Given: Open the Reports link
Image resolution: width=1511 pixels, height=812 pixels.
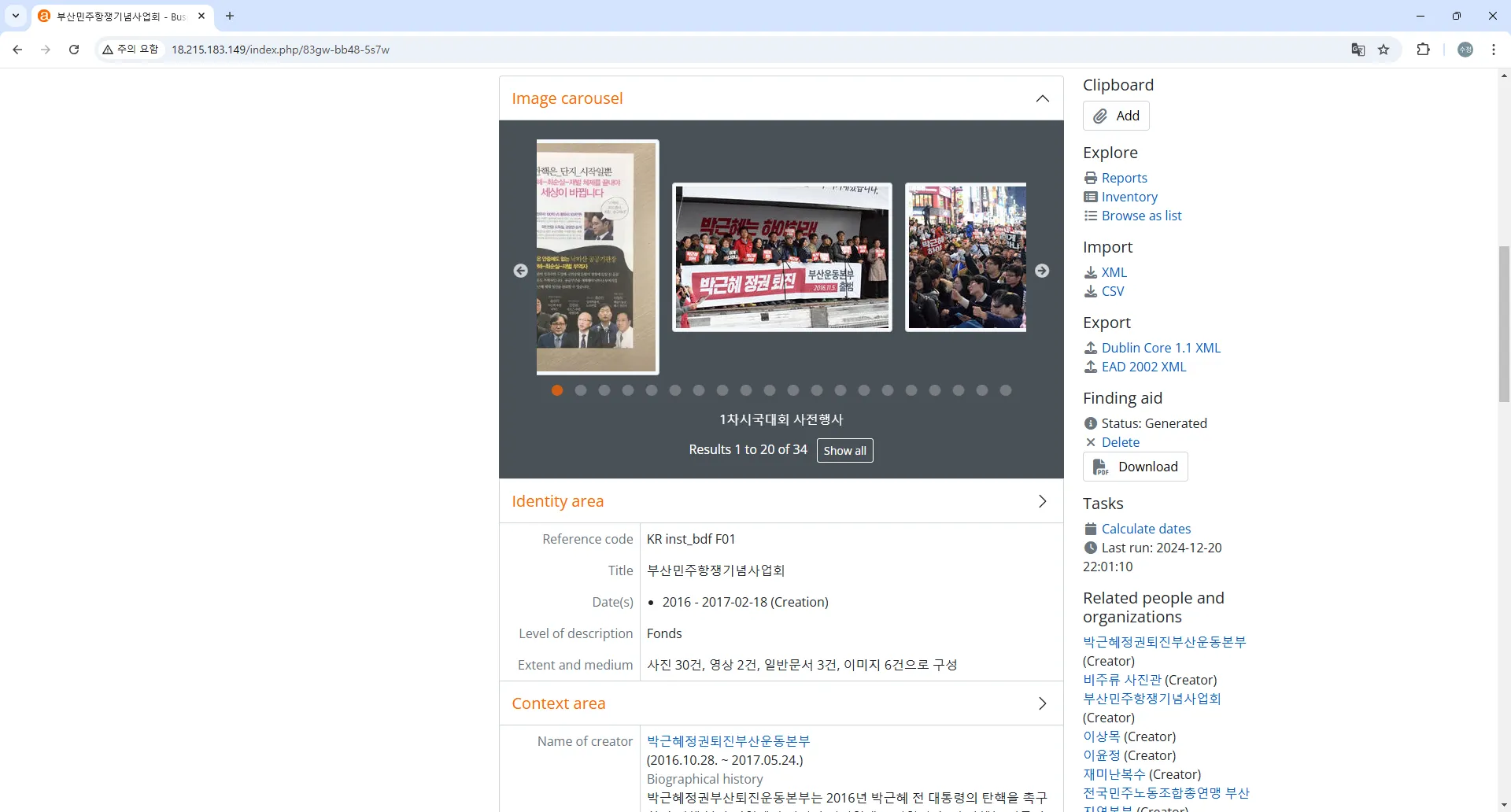Looking at the screenshot, I should point(1125,178).
